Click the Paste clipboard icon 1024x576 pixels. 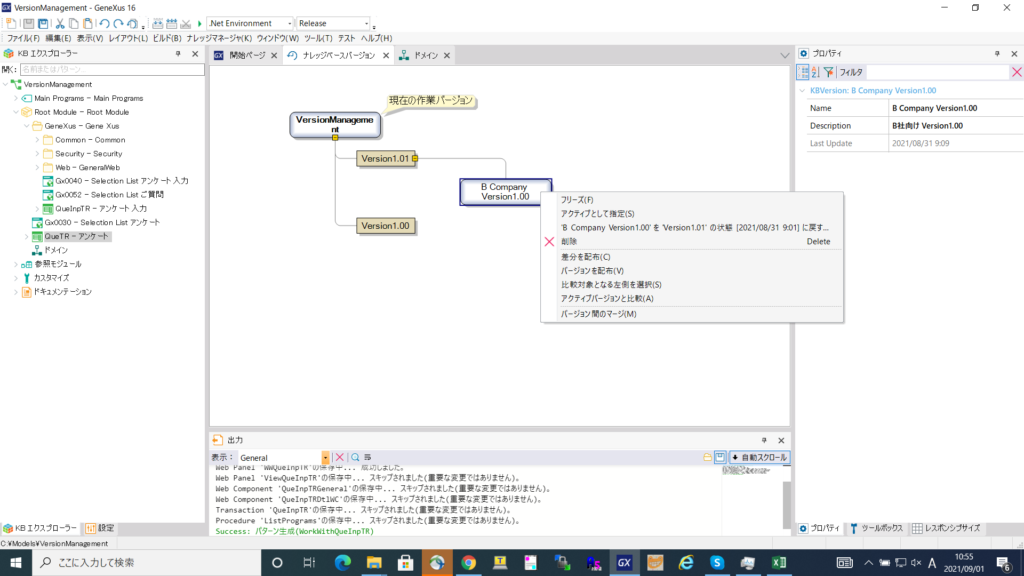point(88,24)
